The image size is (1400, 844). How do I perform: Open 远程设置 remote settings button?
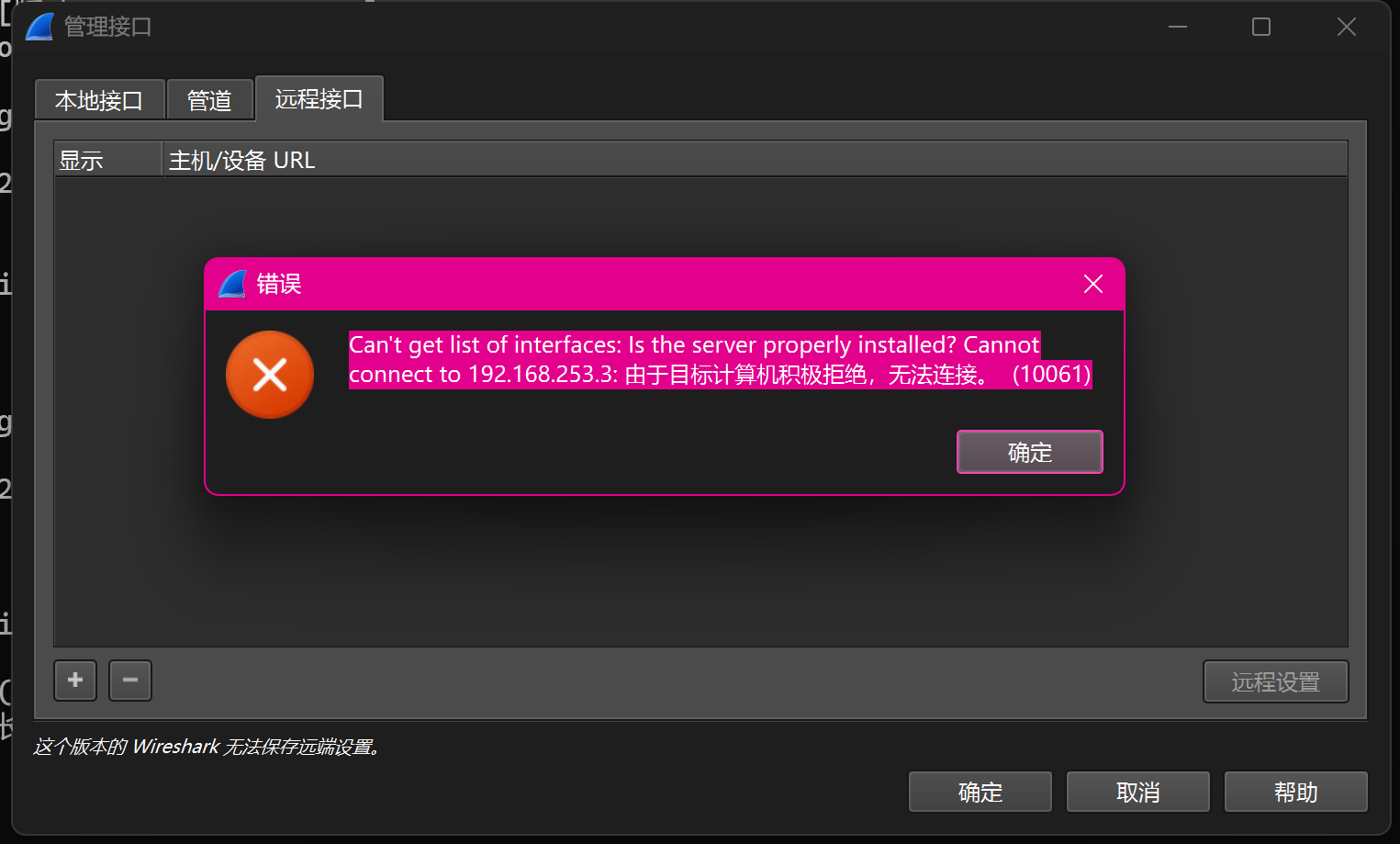point(1276,681)
